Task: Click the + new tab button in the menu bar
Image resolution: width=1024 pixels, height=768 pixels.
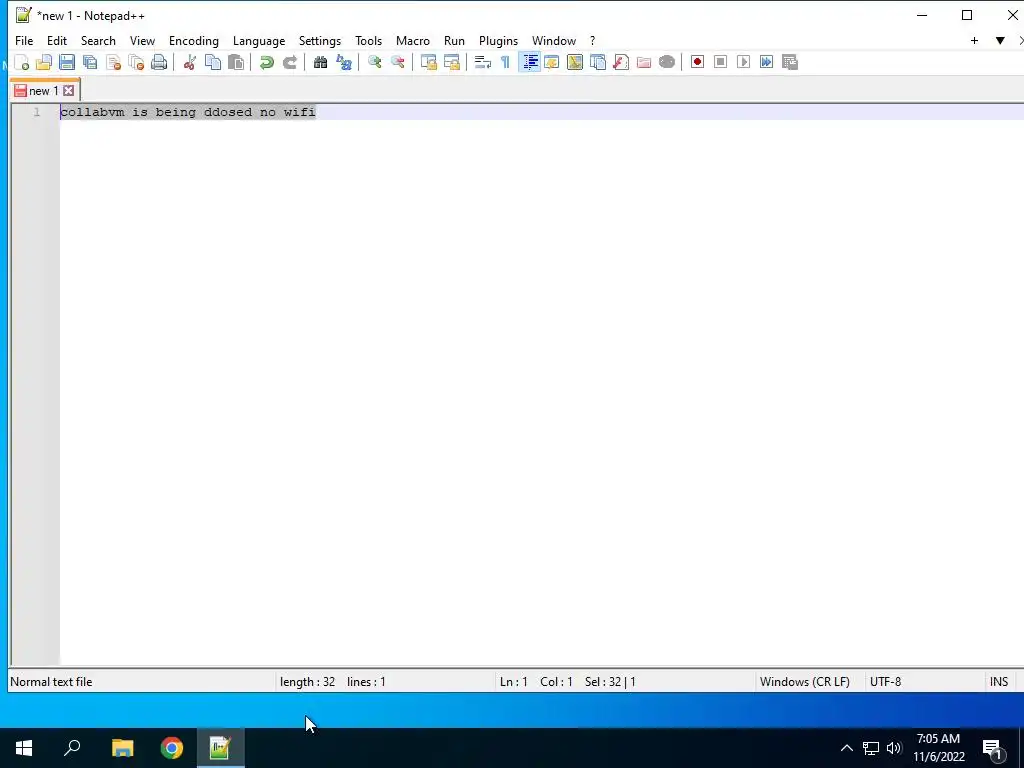Action: [974, 40]
